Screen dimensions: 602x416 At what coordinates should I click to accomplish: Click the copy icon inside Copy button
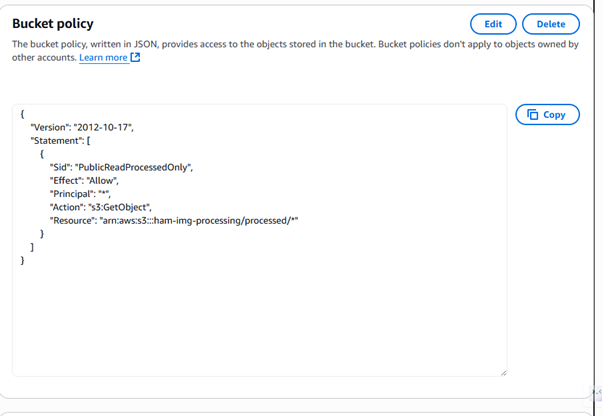point(533,114)
